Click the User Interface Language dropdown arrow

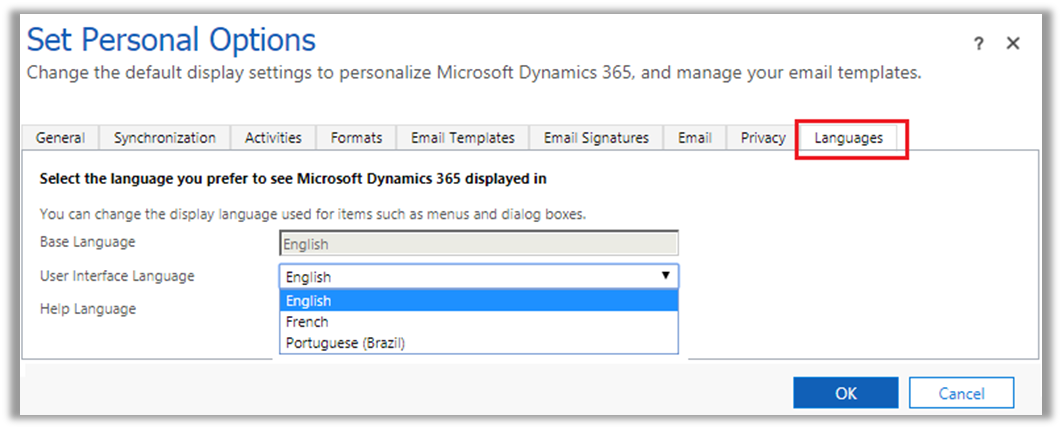tap(665, 276)
